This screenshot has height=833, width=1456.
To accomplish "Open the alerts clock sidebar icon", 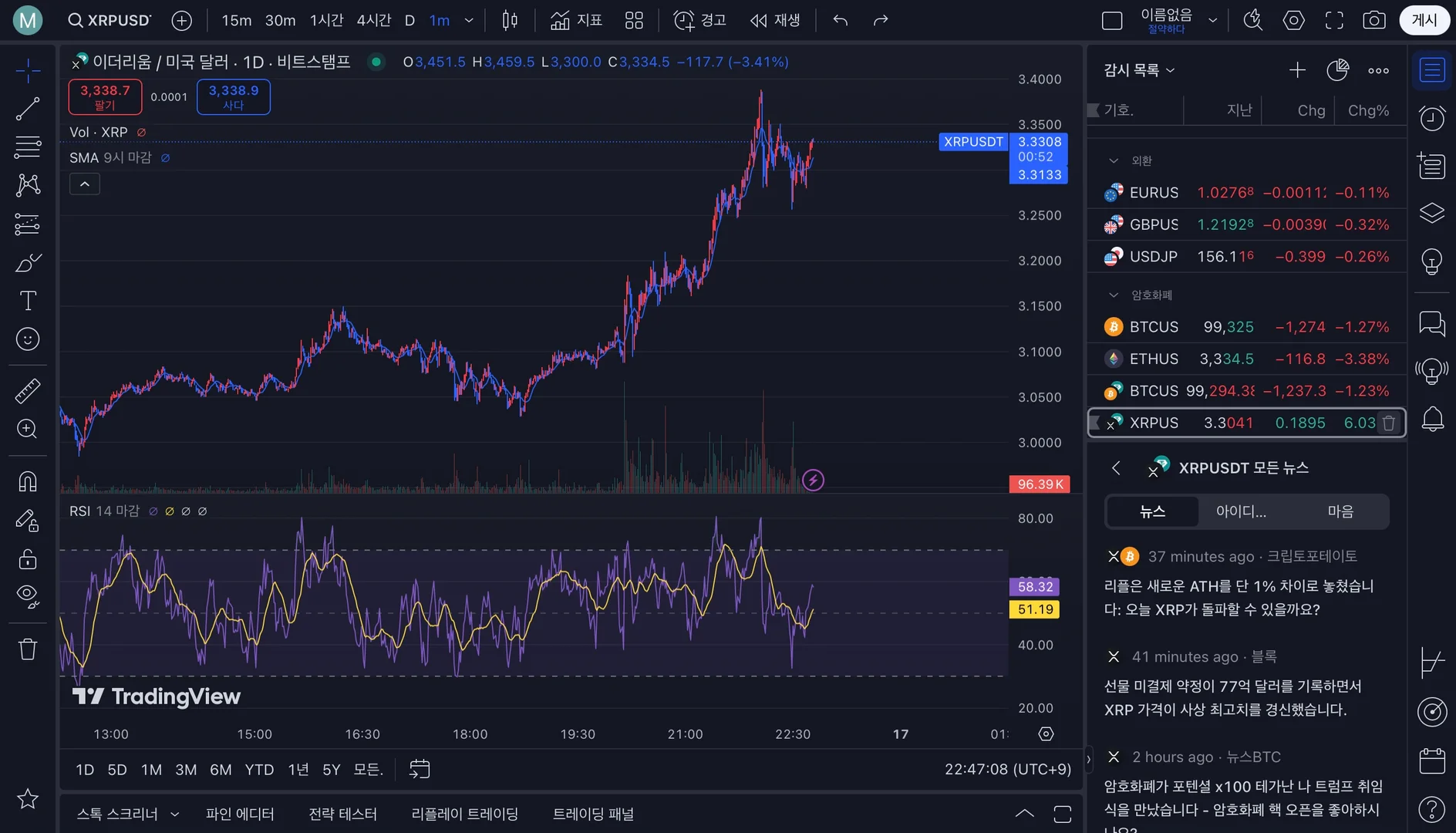I will point(1432,118).
